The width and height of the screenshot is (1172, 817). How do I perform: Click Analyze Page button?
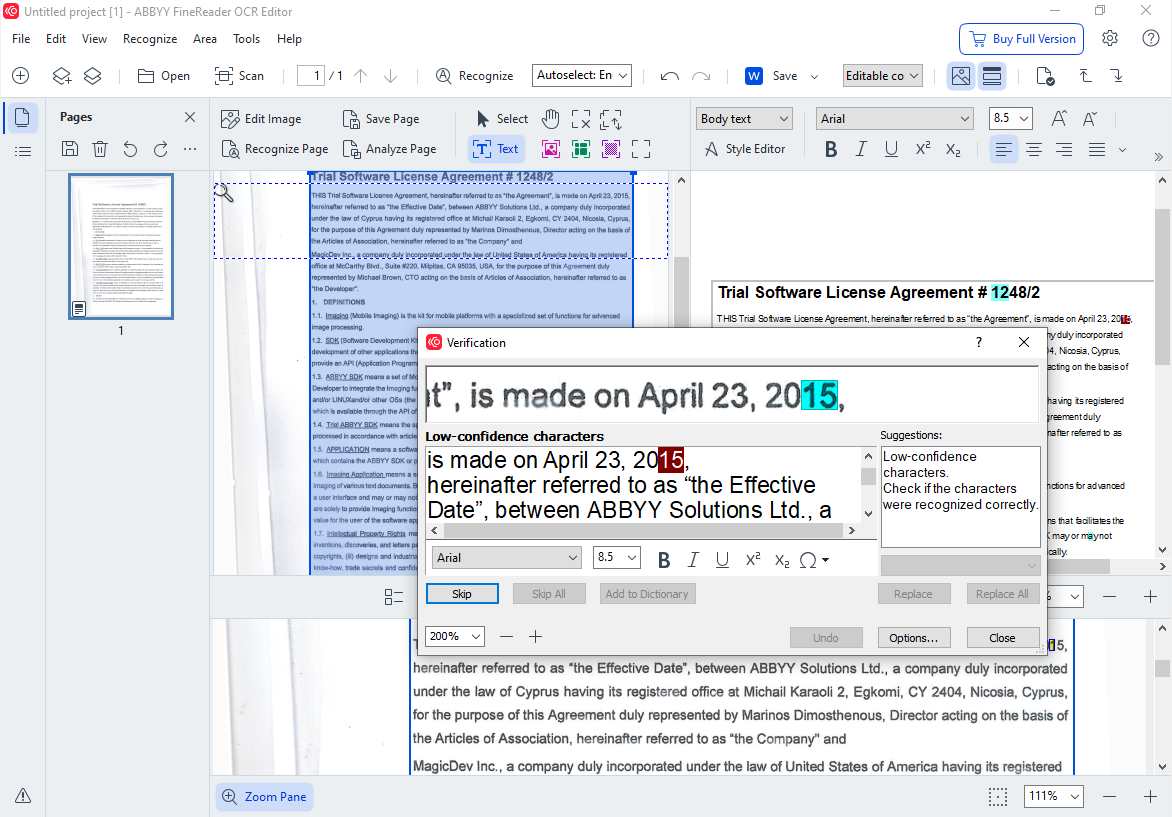click(x=389, y=149)
